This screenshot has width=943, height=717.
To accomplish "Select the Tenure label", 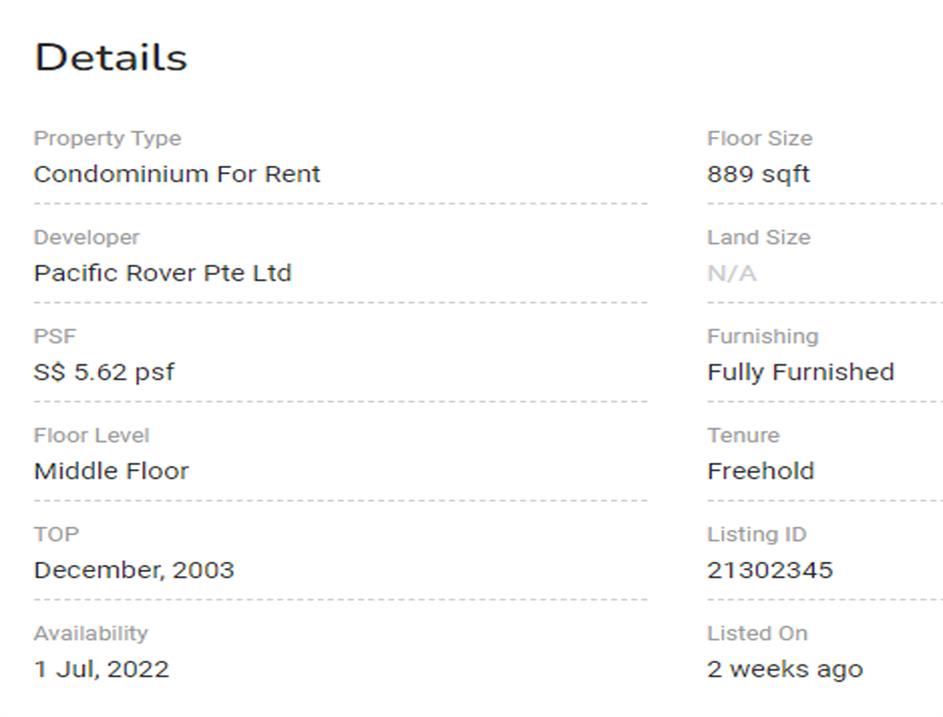I will point(743,435).
